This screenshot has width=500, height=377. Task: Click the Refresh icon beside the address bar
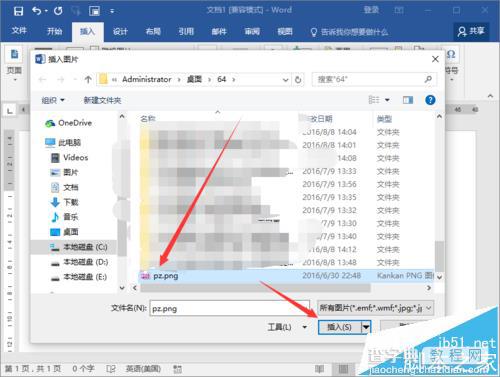(x=298, y=80)
